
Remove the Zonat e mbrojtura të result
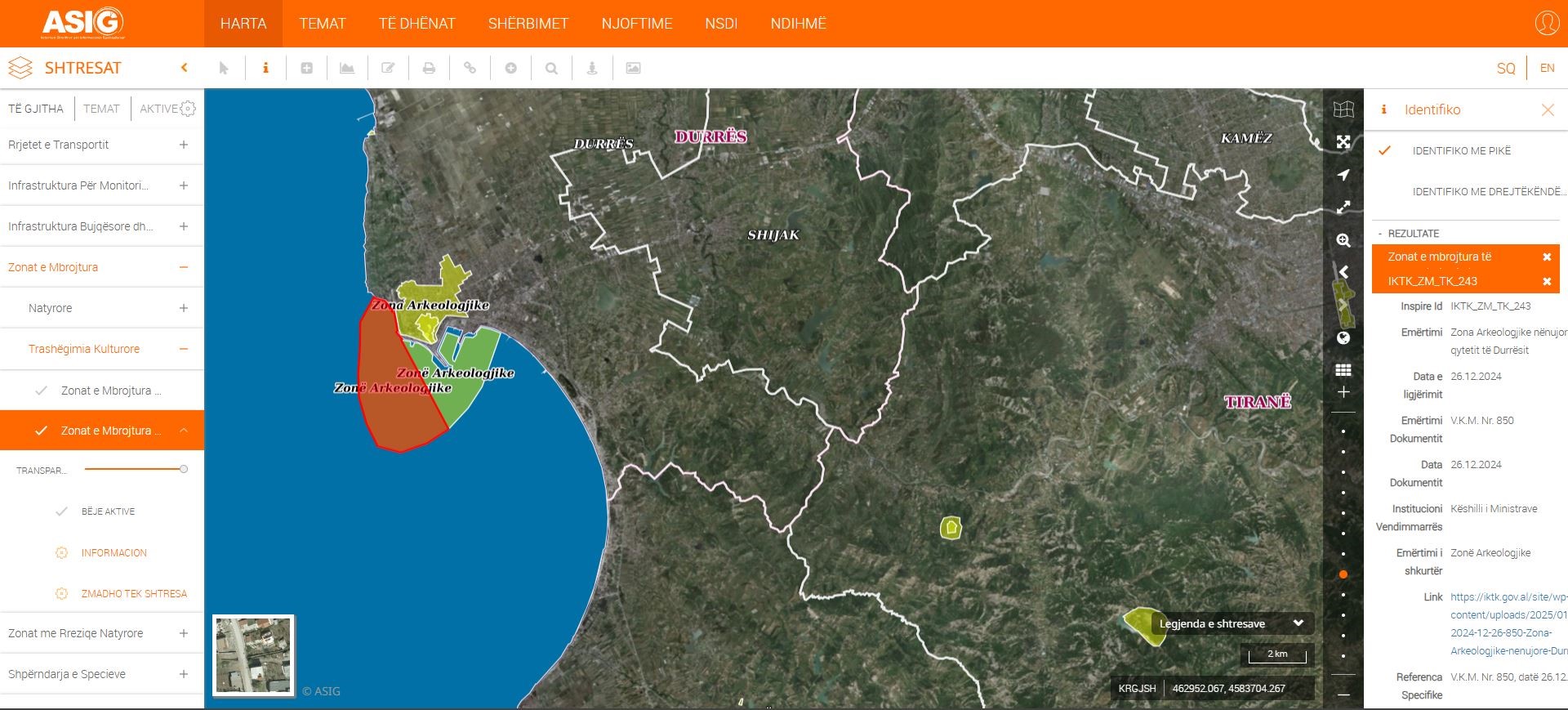pos(1547,257)
